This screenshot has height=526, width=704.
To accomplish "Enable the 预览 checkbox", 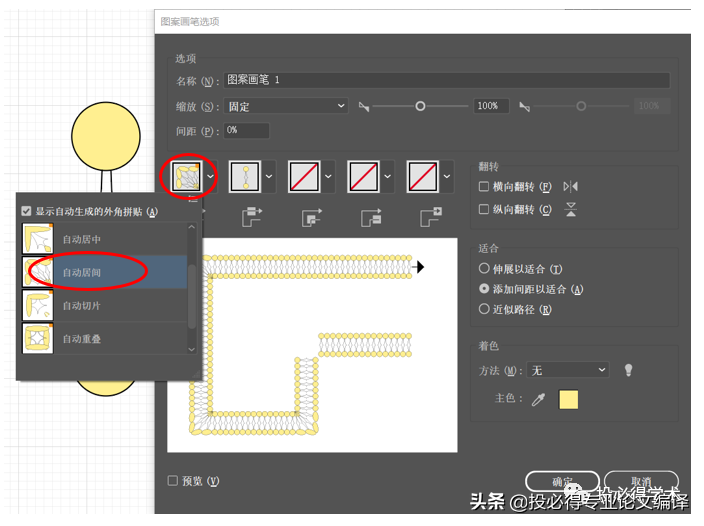I will (172, 481).
